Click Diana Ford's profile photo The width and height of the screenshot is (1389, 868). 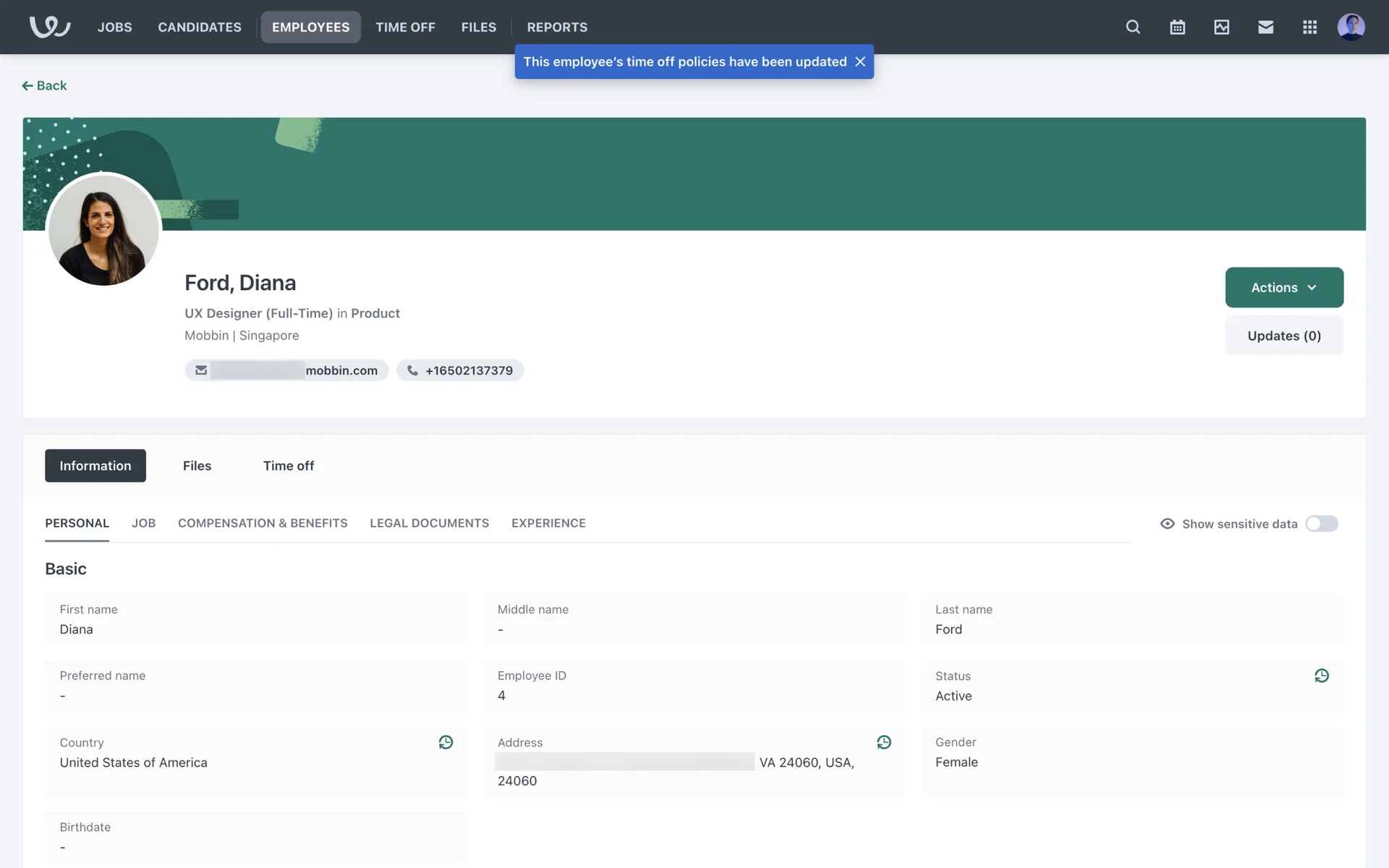tap(103, 230)
